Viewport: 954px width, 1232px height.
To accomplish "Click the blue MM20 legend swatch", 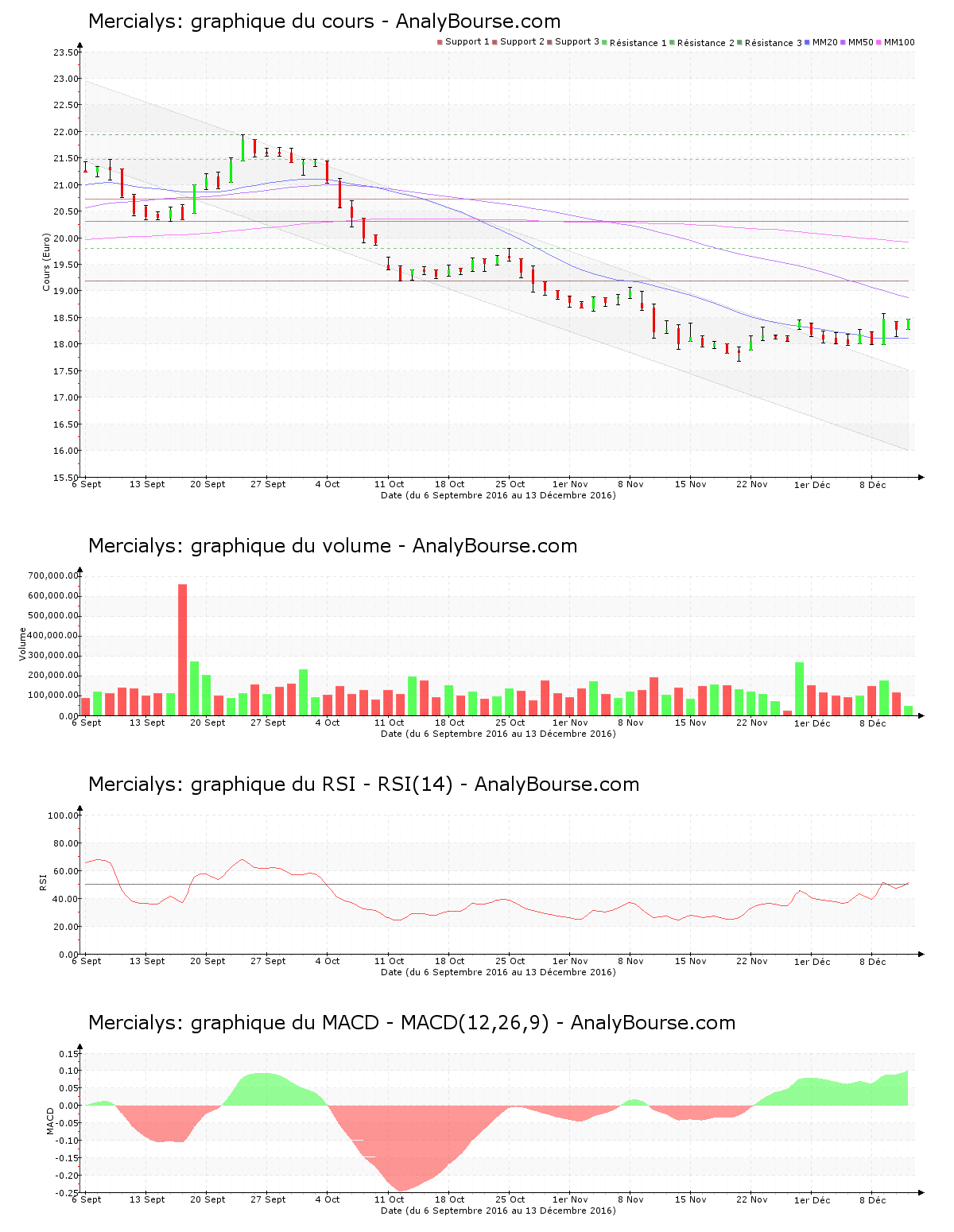I will [808, 42].
